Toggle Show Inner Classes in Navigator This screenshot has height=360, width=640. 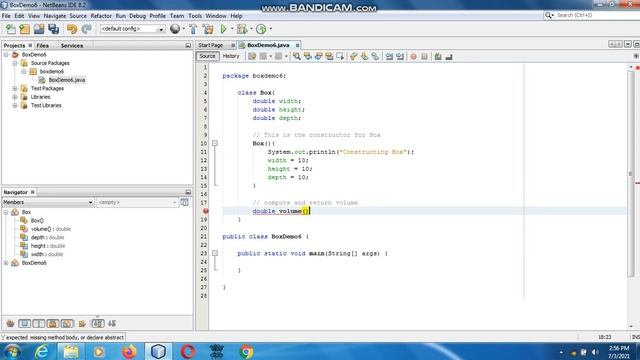click(67, 324)
